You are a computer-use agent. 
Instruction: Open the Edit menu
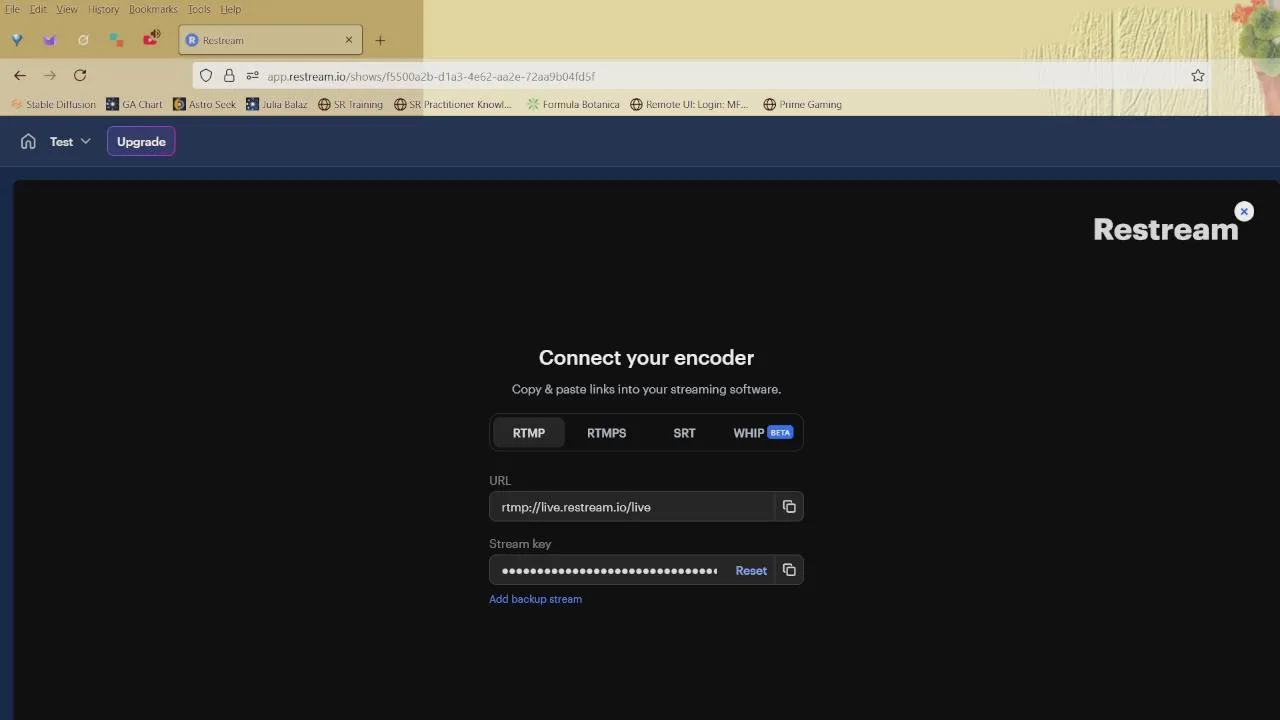(38, 9)
